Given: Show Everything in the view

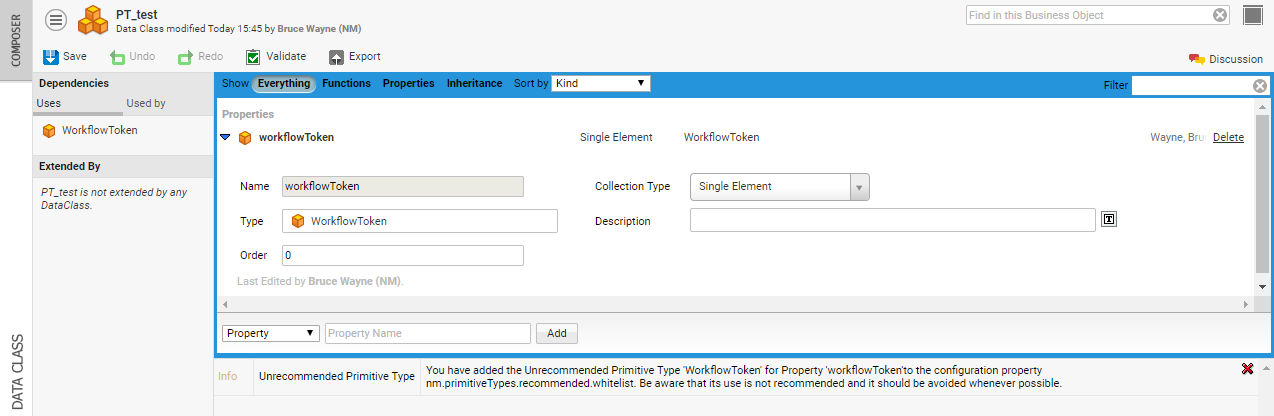Looking at the screenshot, I should (x=284, y=83).
